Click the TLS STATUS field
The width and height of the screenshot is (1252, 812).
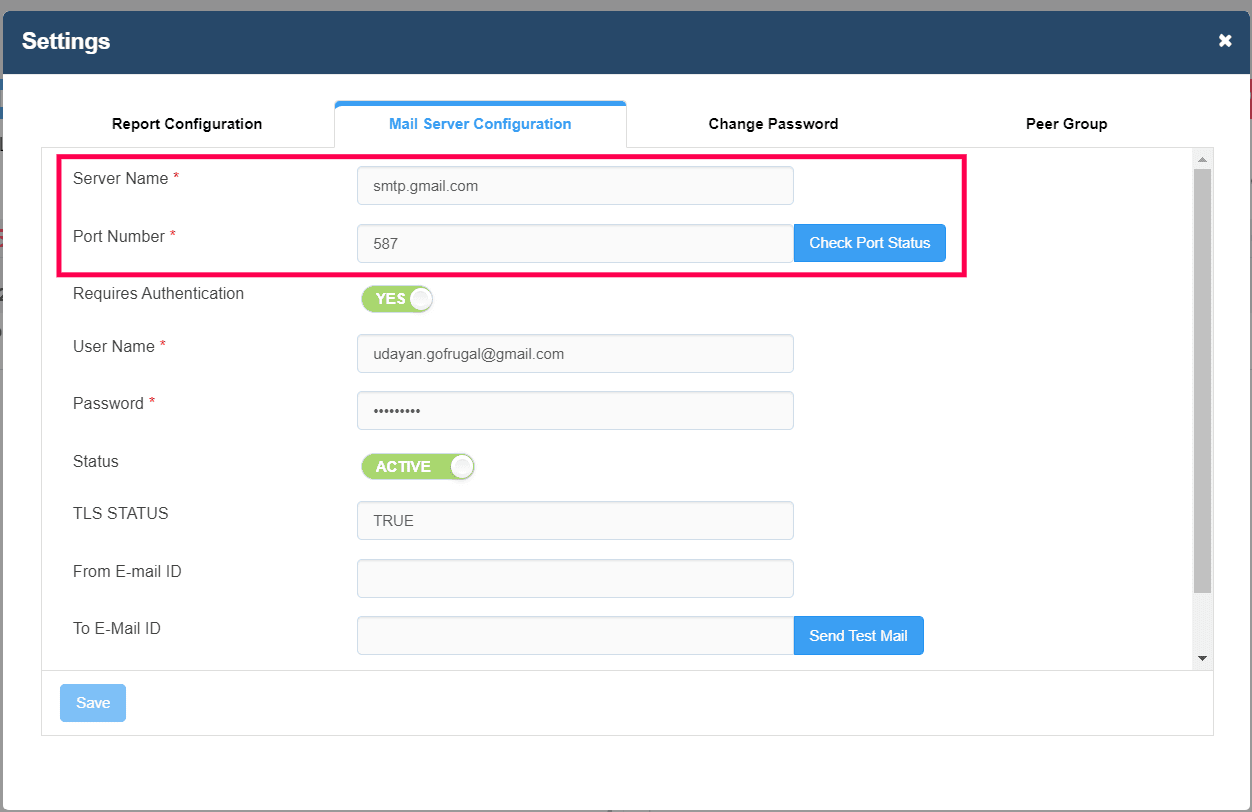(x=575, y=521)
